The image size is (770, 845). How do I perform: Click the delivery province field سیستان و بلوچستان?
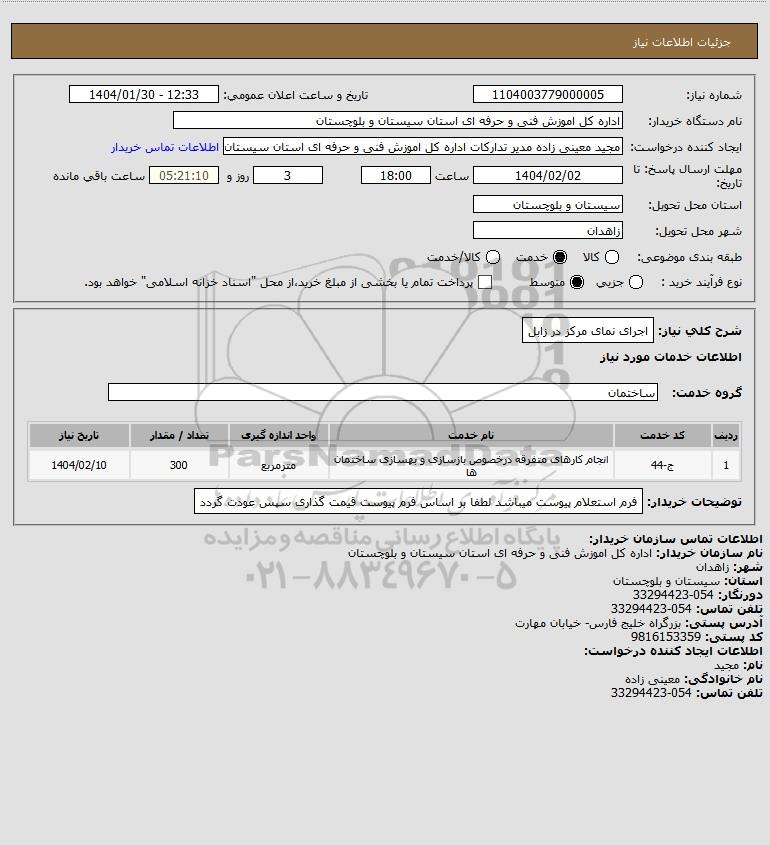coord(547,205)
